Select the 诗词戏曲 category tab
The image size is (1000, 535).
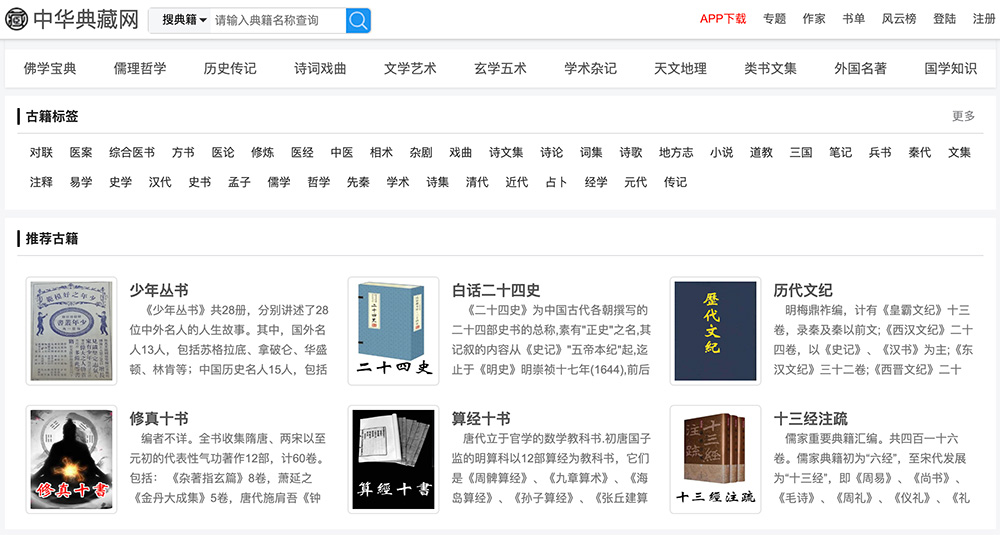pos(320,68)
